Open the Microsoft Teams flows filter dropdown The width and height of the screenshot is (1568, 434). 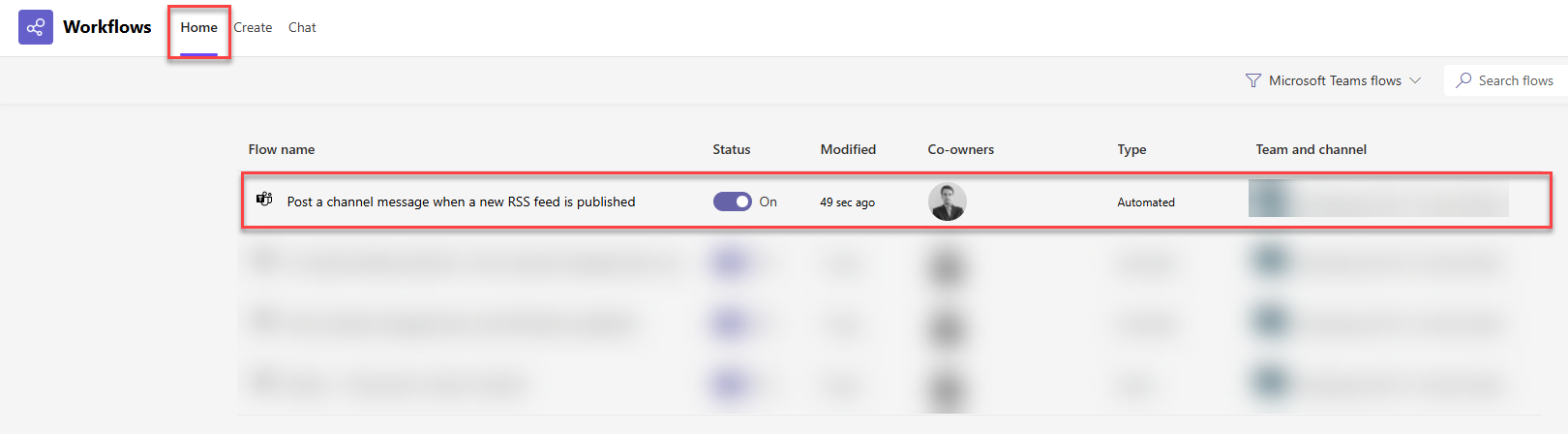pyautogui.click(x=1335, y=80)
